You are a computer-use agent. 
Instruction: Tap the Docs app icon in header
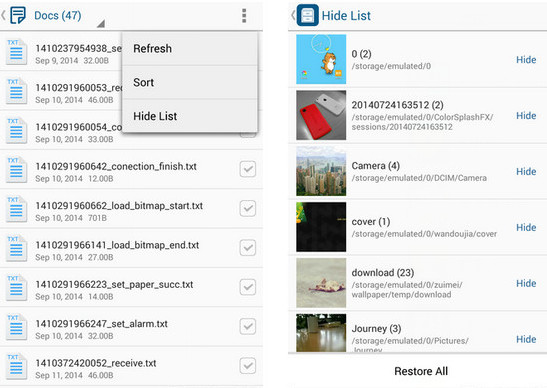coord(18,15)
